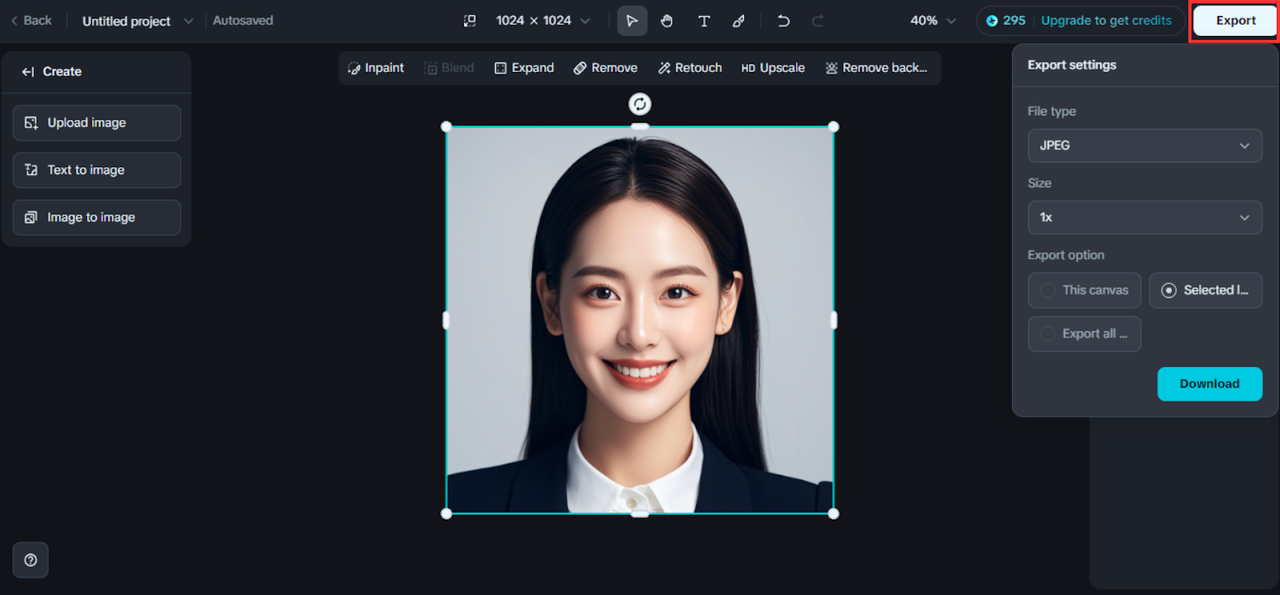Click the bottom-right corner resize handle
Viewport: 1280px width, 595px height.
point(833,513)
